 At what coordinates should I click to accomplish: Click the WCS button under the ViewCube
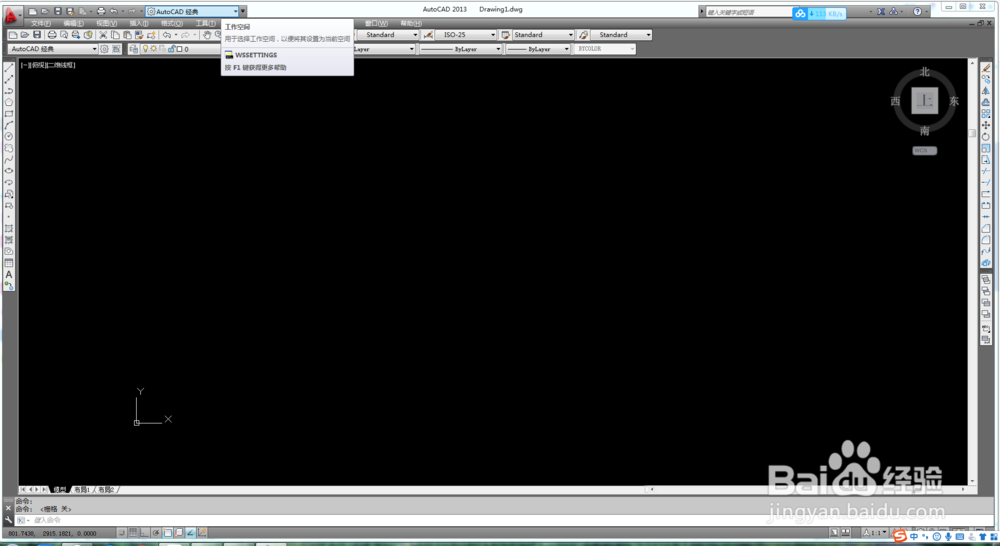pyautogui.click(x=924, y=151)
